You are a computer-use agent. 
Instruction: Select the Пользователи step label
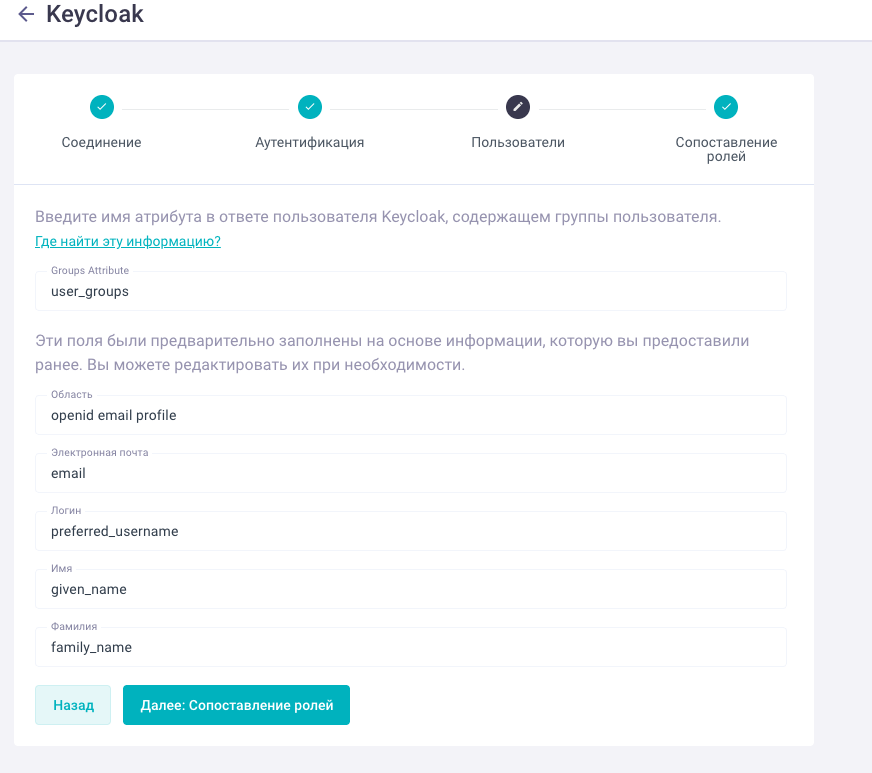(518, 143)
